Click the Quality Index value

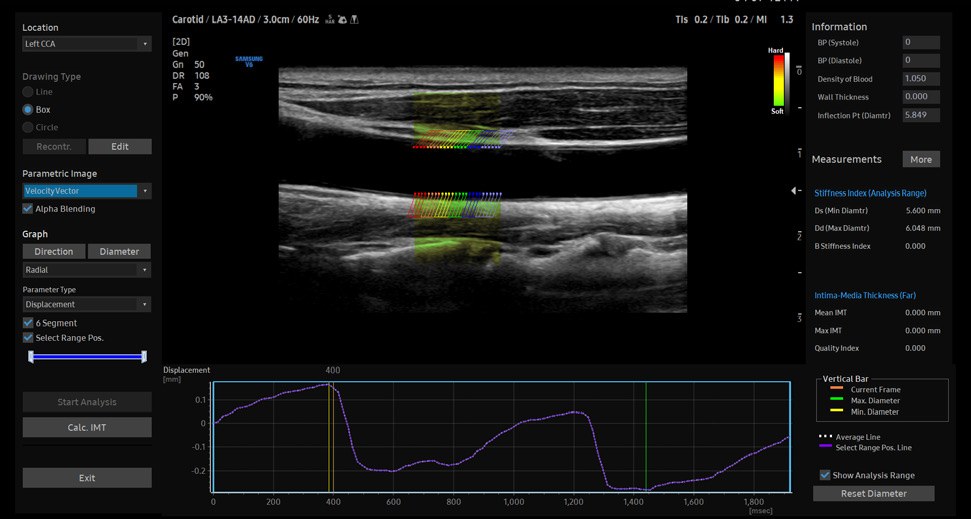(915, 348)
